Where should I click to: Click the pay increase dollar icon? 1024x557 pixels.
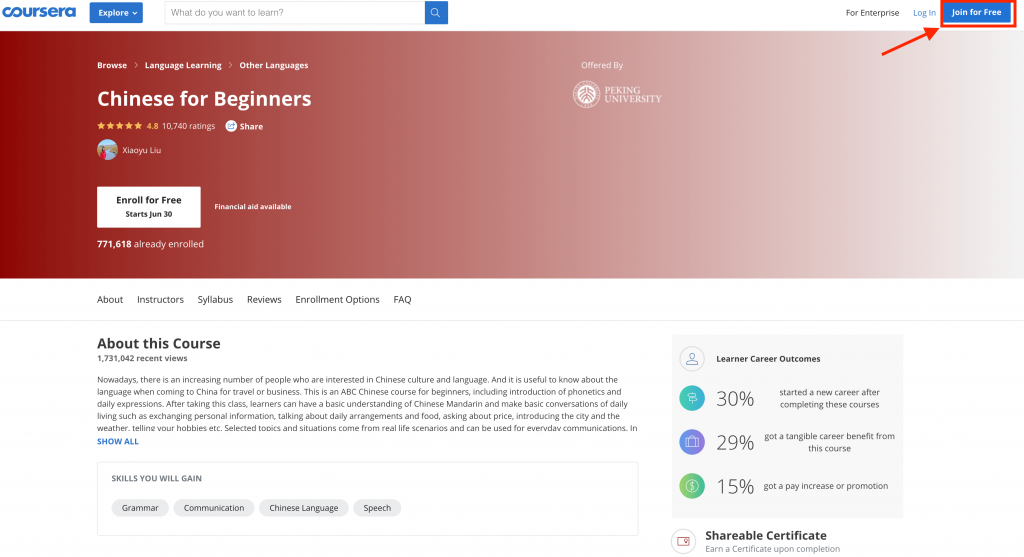pos(692,486)
